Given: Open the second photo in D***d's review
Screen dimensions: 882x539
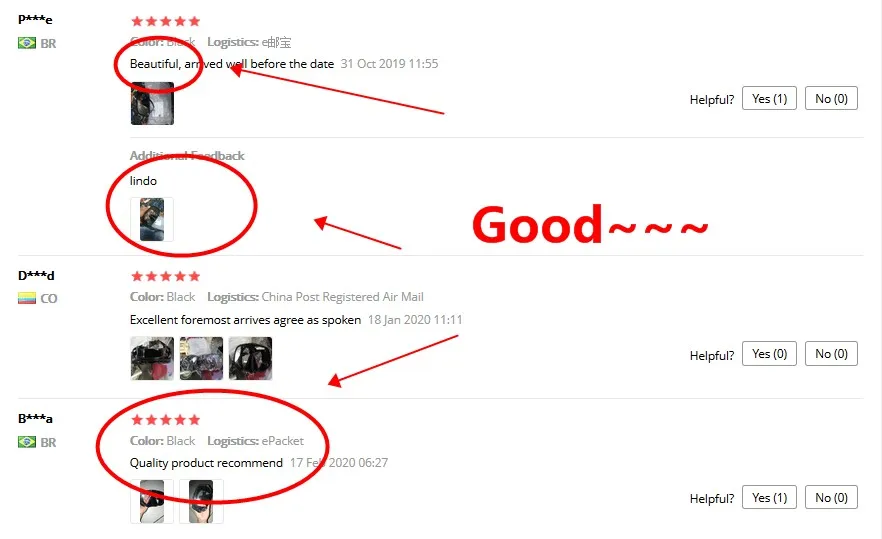Looking at the screenshot, I should click(x=201, y=358).
